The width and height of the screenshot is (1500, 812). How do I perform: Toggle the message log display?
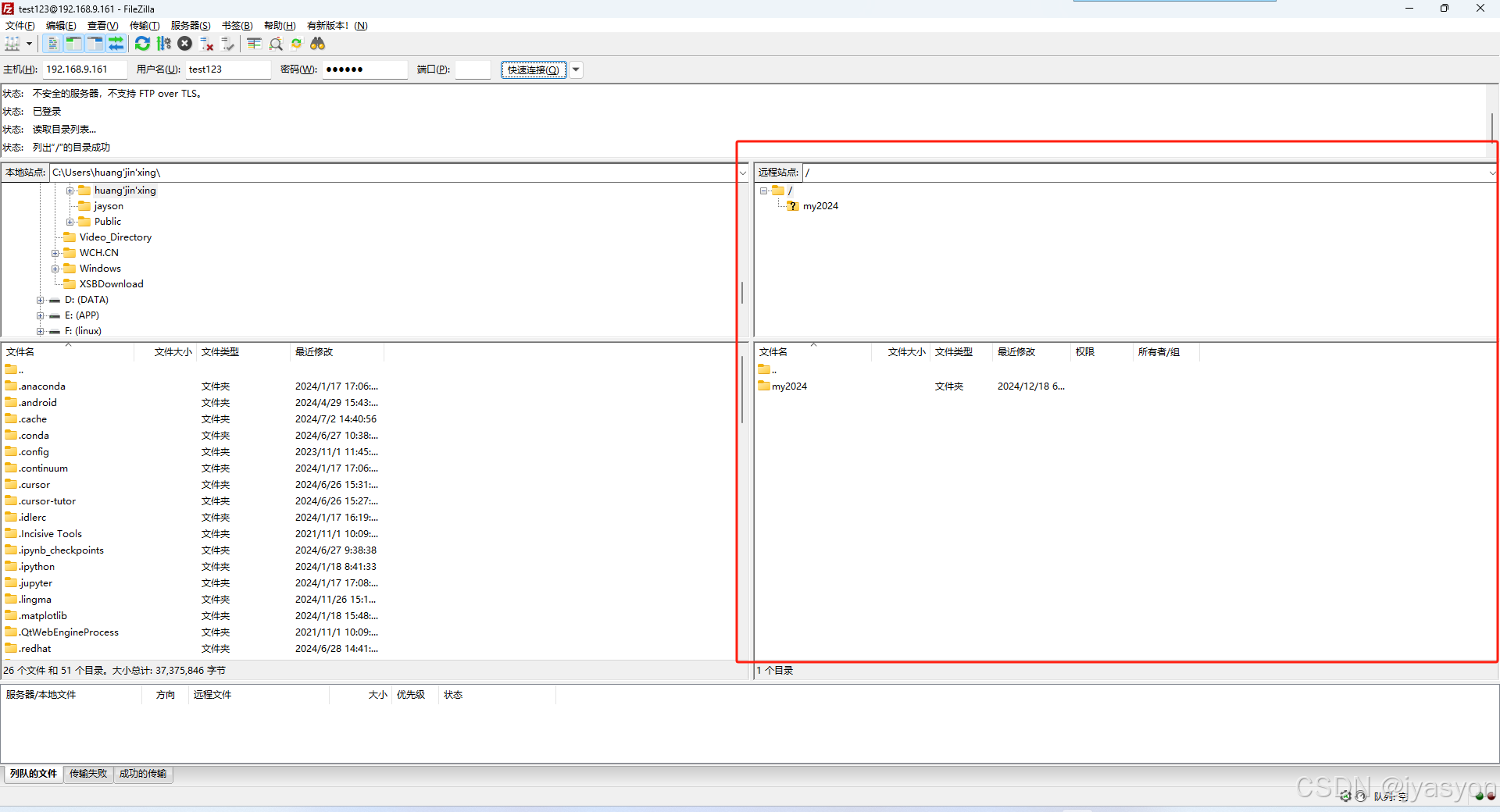52,44
